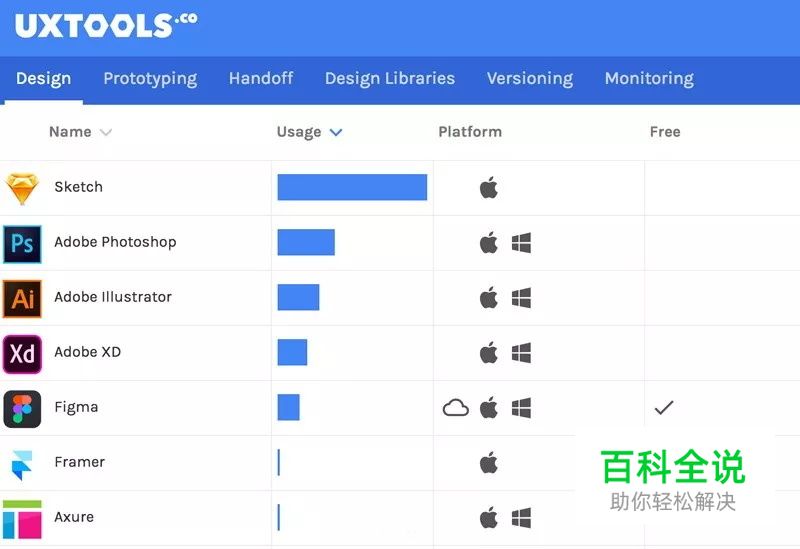Sort by Name using its arrow

[106, 132]
